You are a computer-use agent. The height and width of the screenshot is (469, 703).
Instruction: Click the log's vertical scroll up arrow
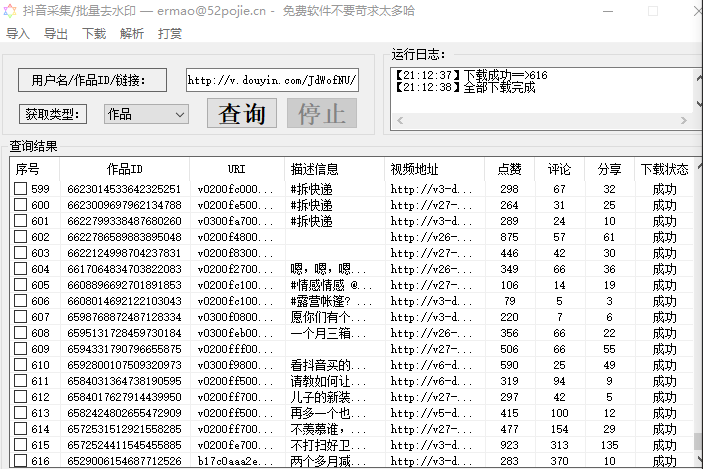[699, 78]
